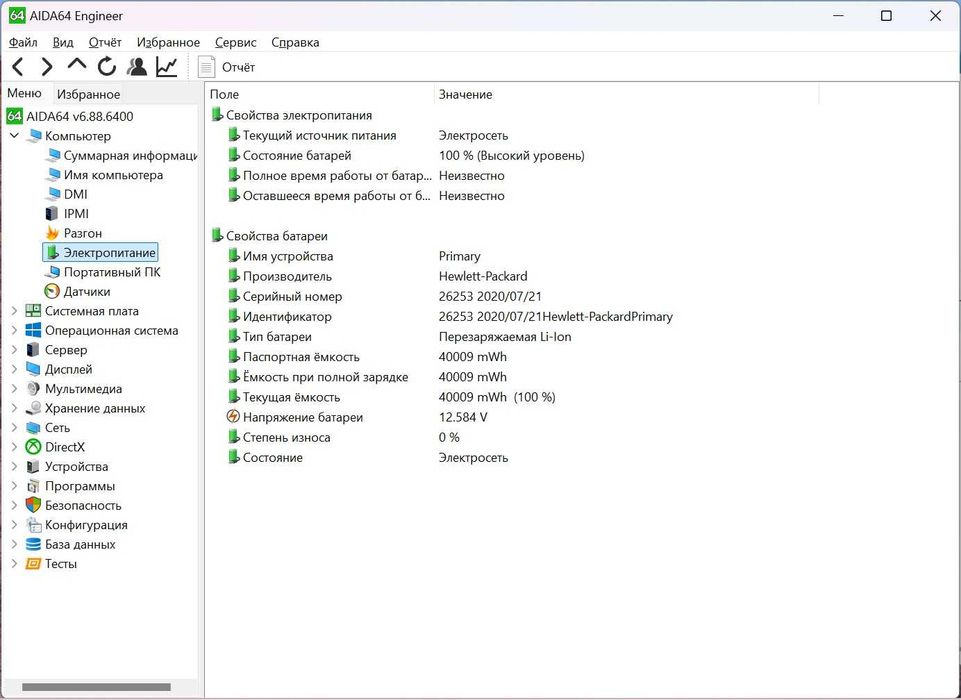
Task: Click the Безопасность shield icon
Action: pyautogui.click(x=33, y=505)
